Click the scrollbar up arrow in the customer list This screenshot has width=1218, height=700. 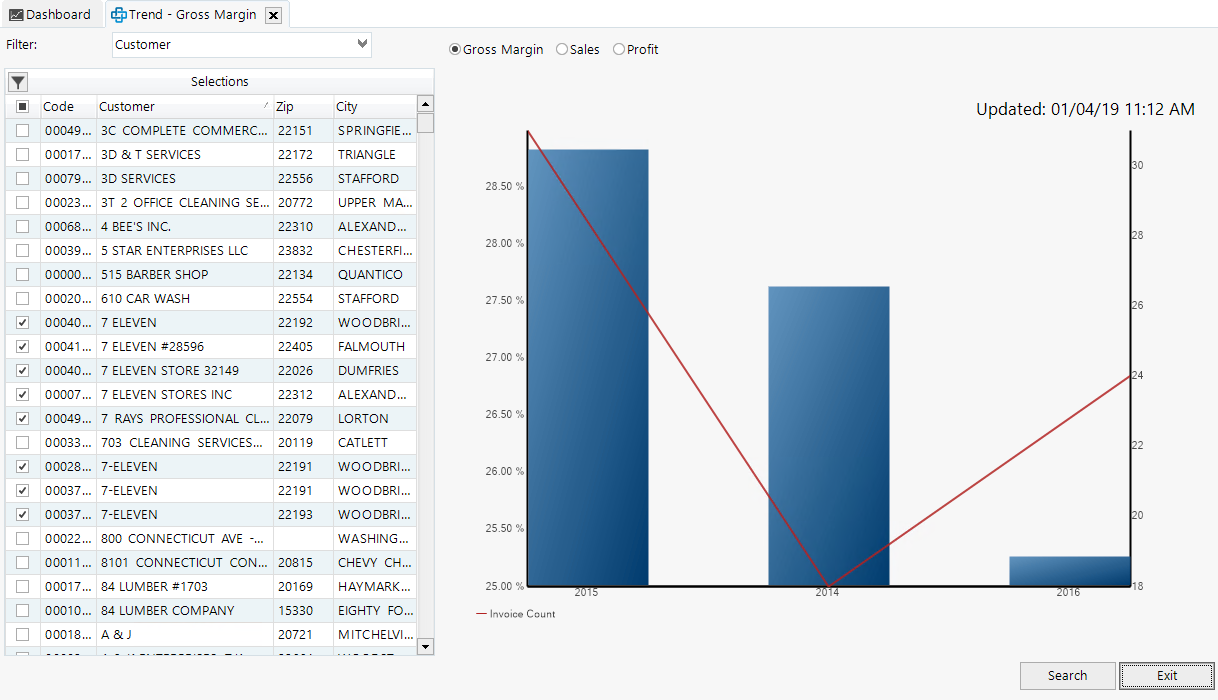click(424, 103)
